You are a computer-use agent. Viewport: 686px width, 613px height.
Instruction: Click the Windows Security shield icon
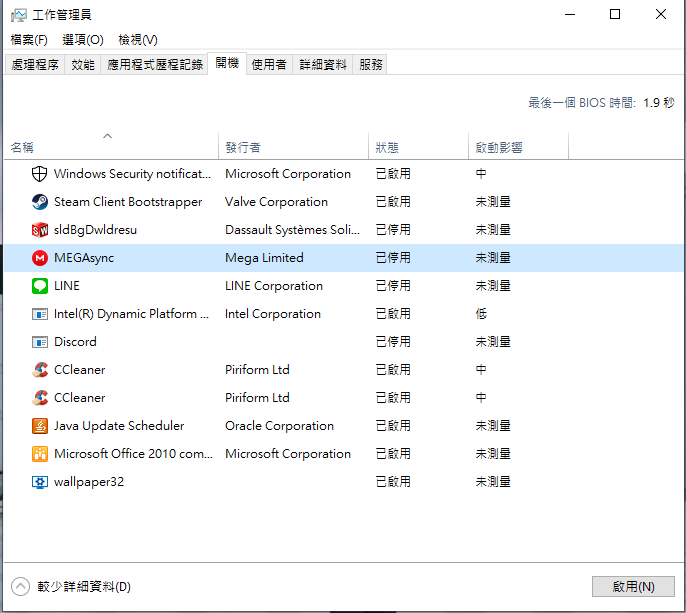coord(39,174)
